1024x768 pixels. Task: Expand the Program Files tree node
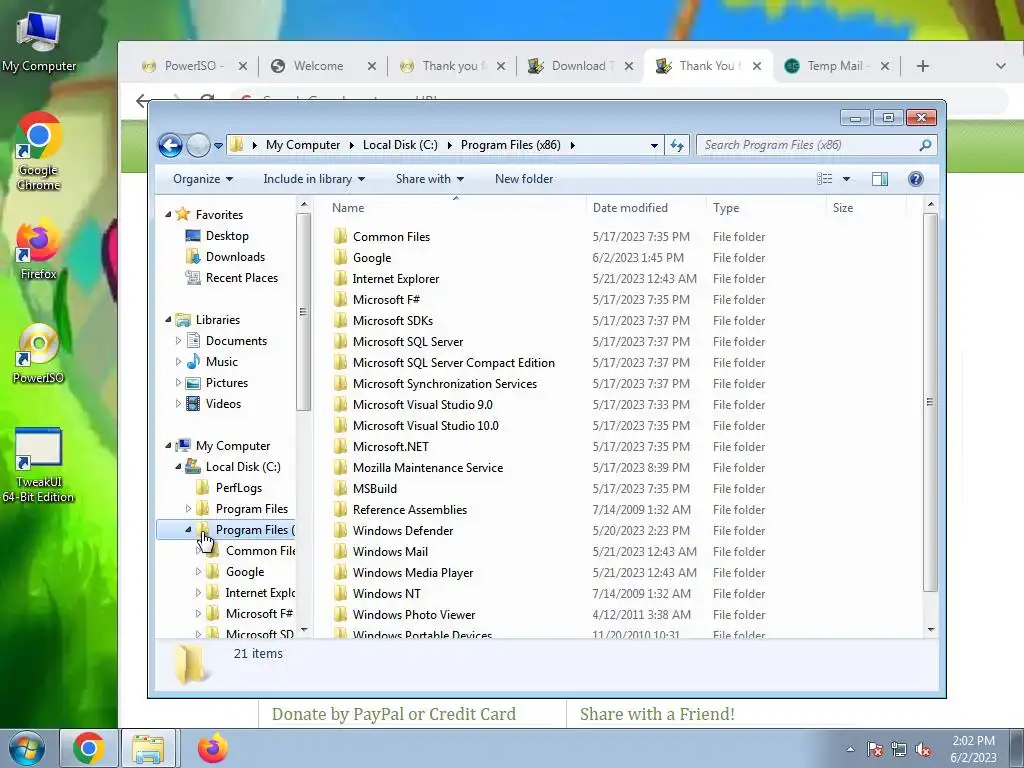tap(189, 509)
